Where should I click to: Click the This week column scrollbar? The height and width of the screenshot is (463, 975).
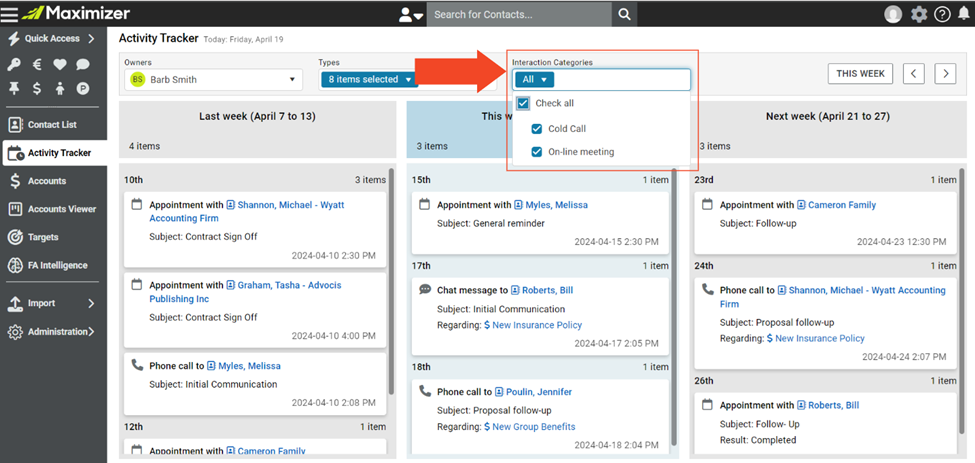pyautogui.click(x=674, y=305)
